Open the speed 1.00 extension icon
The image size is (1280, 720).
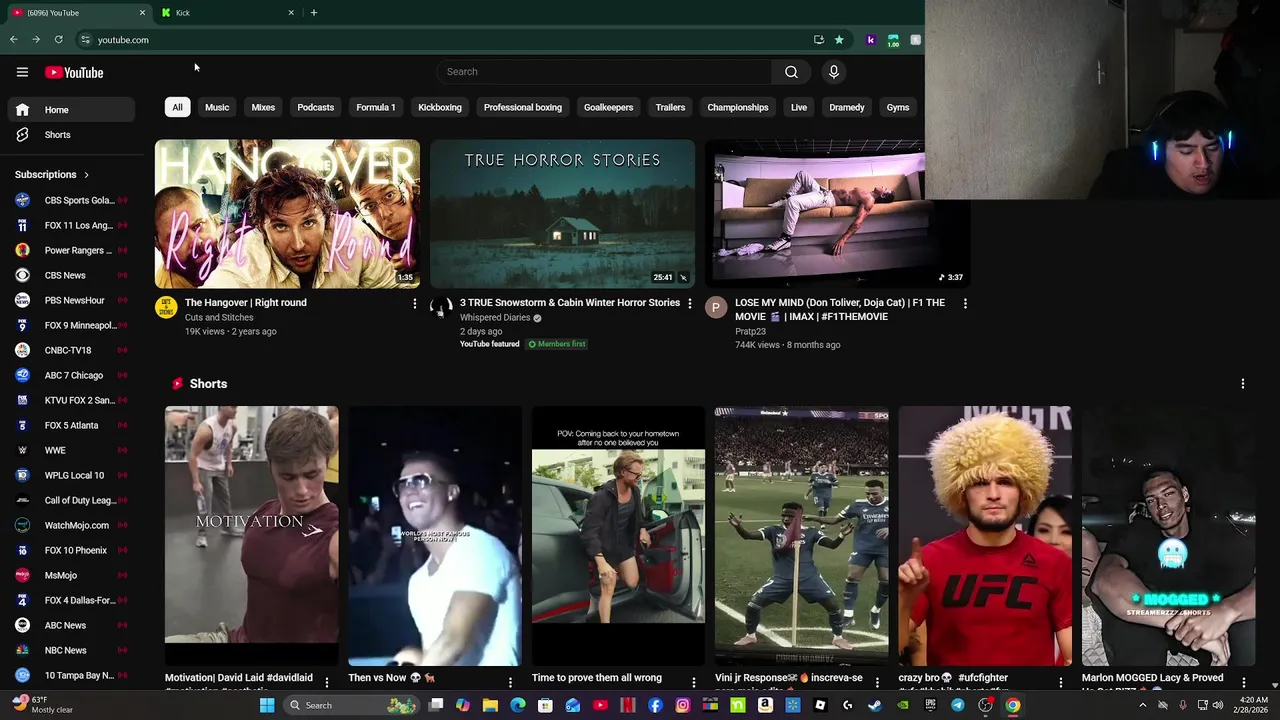tap(893, 40)
